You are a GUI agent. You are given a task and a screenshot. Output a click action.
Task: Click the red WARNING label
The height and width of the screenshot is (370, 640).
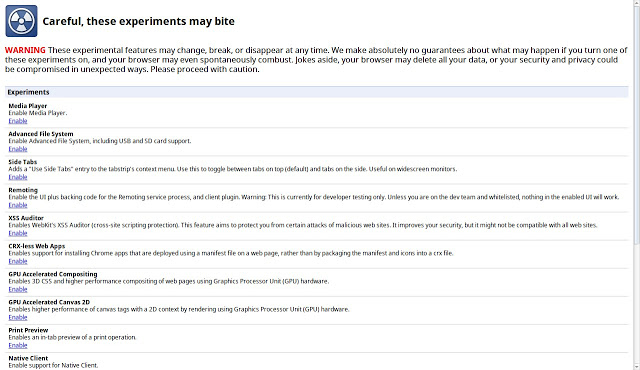[25, 50]
